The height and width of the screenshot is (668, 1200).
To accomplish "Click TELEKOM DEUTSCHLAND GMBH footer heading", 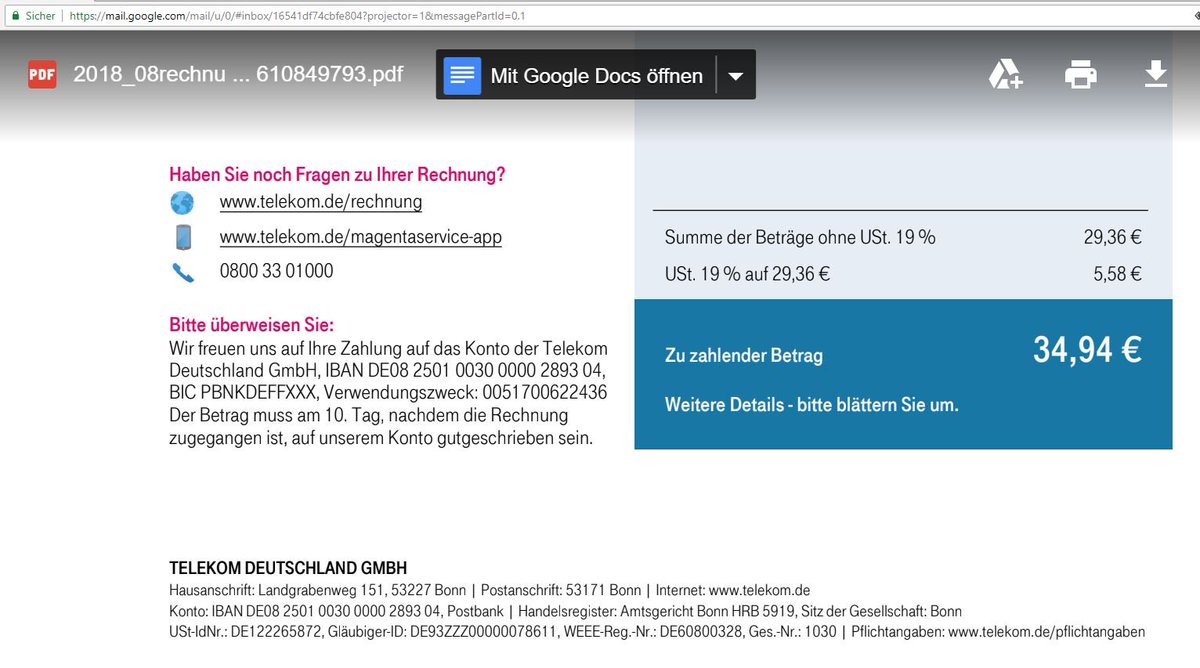I will 288,568.
